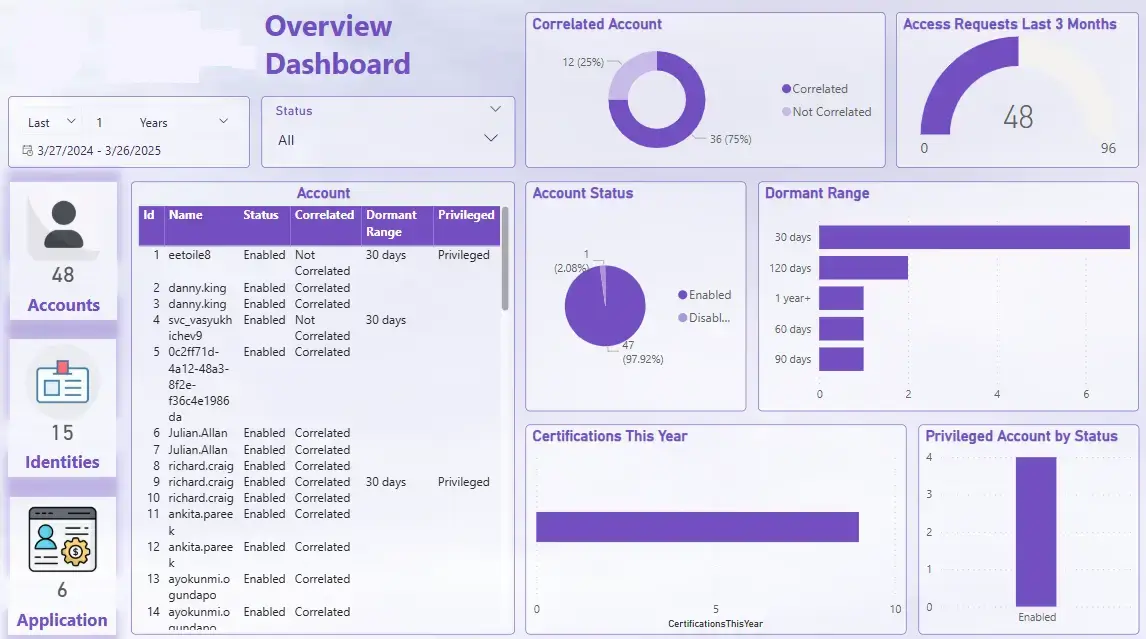The height and width of the screenshot is (639, 1146).
Task: Click the Privileged cell in eetoile8 row
Action: [463, 255]
